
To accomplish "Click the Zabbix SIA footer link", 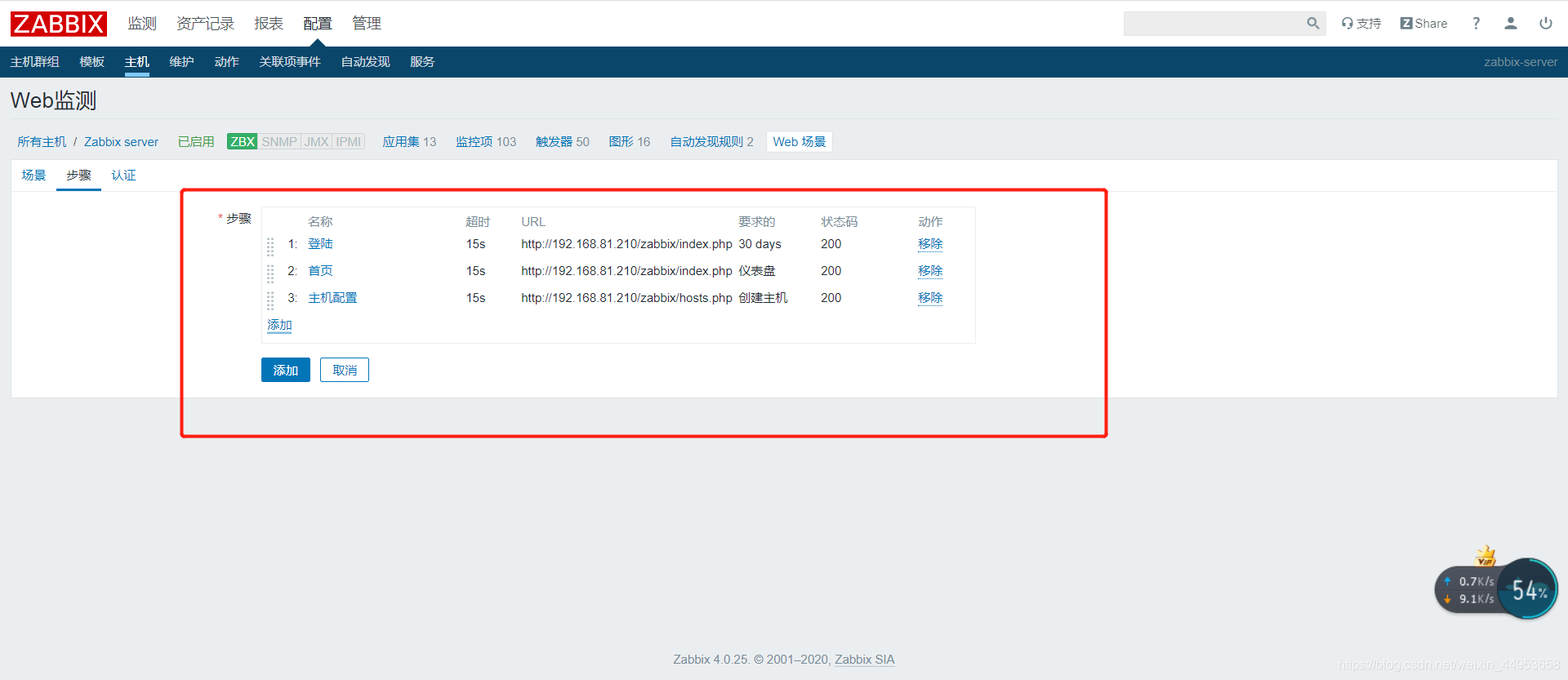I will pos(864,660).
